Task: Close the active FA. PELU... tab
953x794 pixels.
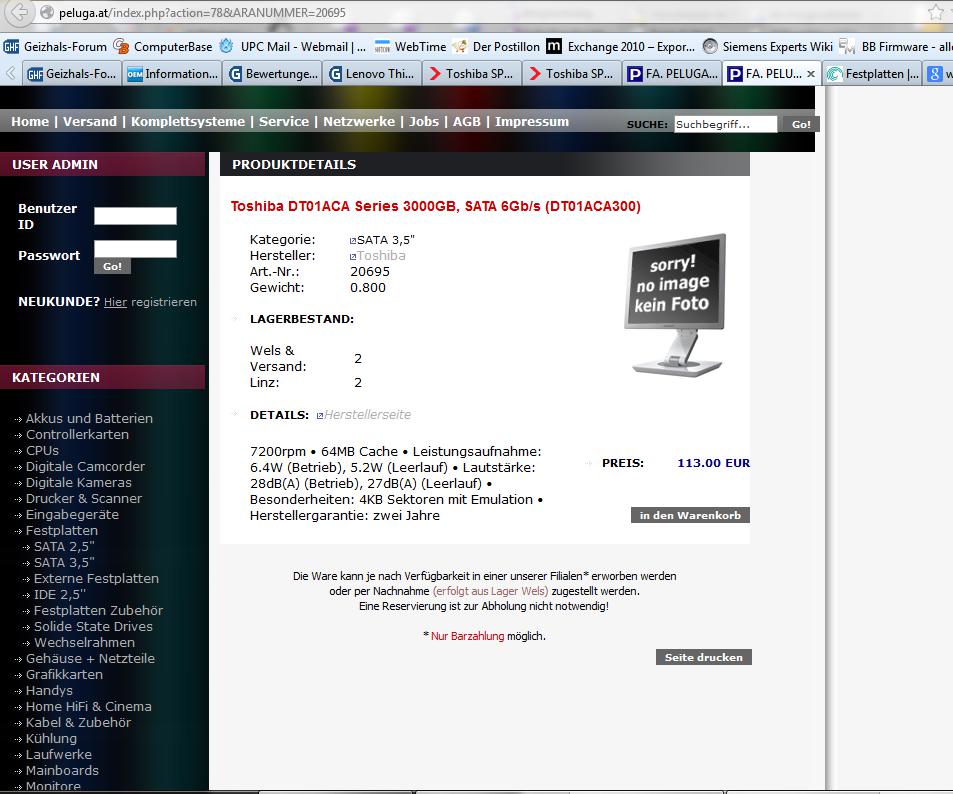Action: (x=811, y=74)
